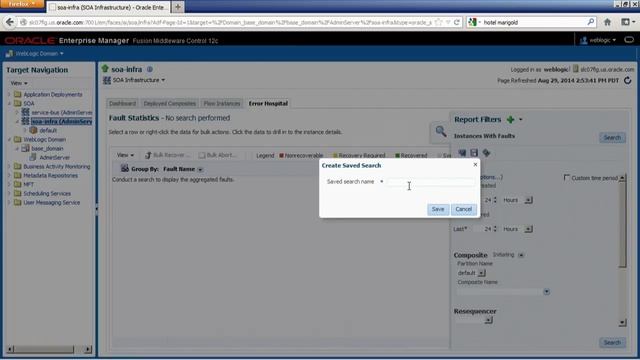This screenshot has height=360, width=640.
Task: Switch to the Flow Instances tab
Action: [222, 104]
